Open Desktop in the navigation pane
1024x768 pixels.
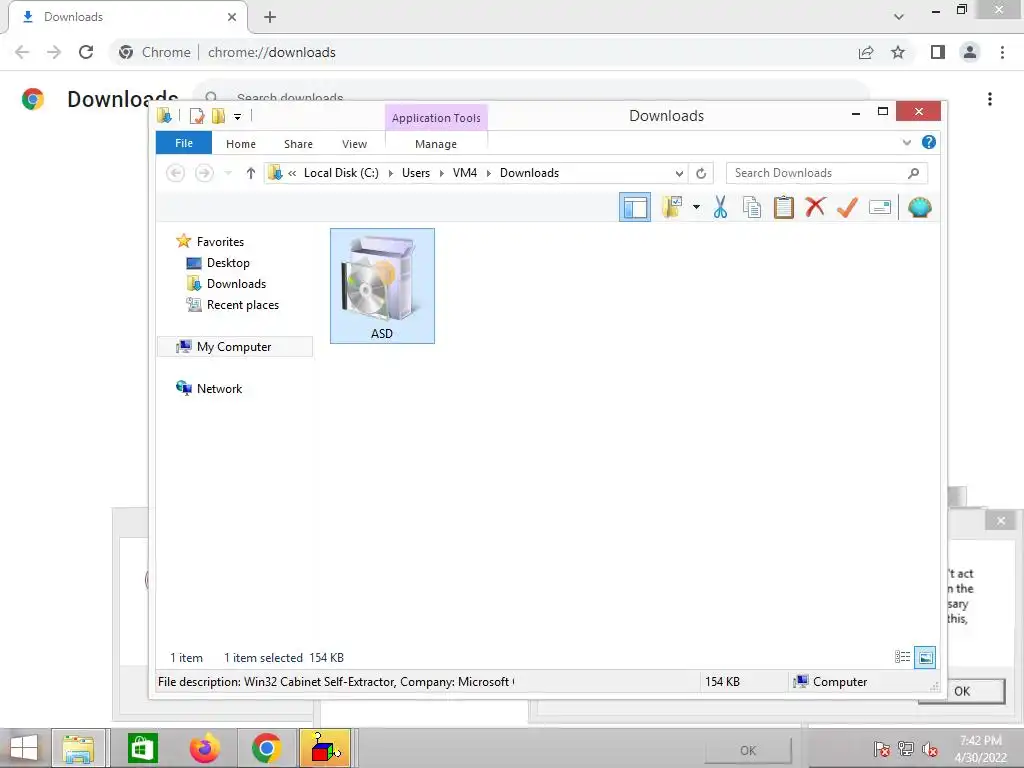tap(228, 263)
